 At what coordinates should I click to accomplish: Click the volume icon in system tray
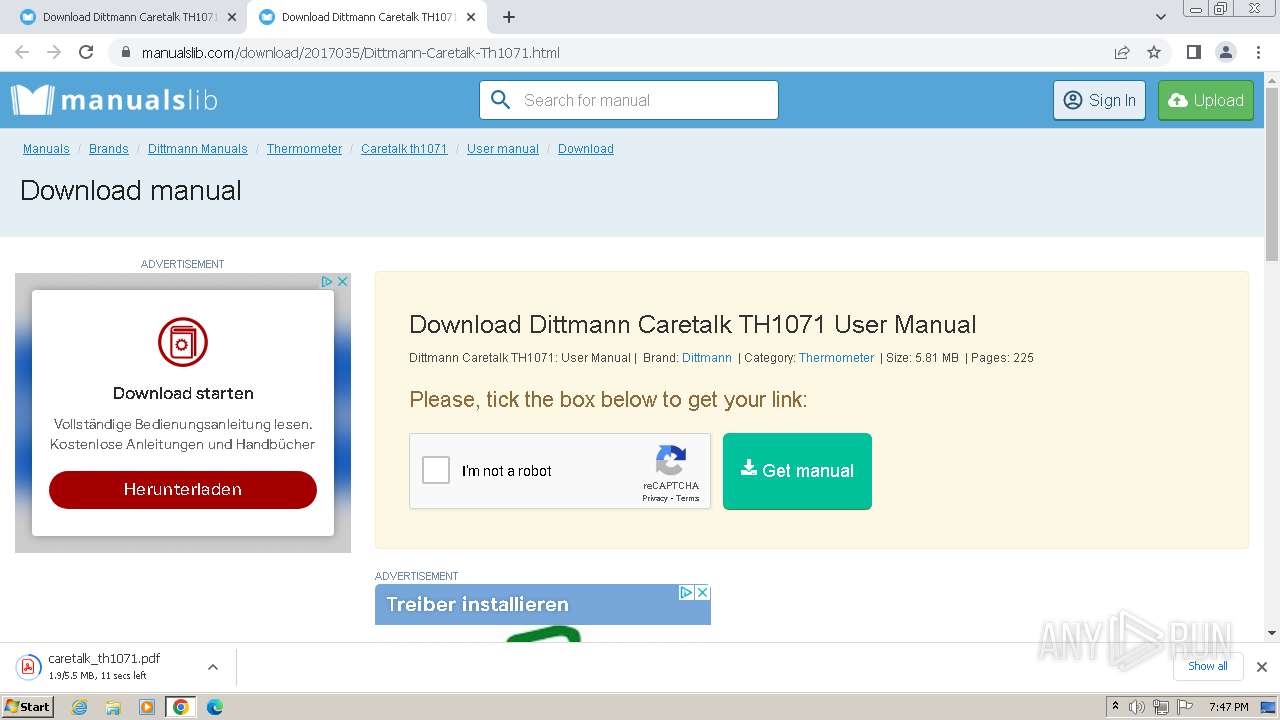point(1137,707)
